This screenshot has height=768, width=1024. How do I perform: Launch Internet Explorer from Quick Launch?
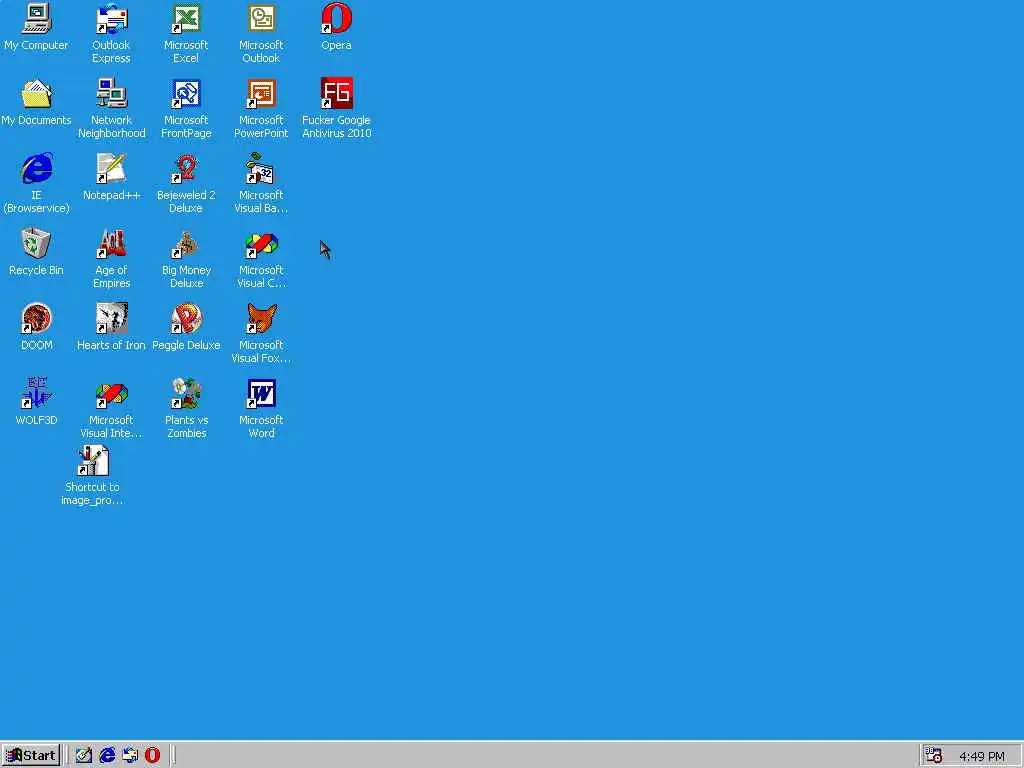(x=107, y=756)
